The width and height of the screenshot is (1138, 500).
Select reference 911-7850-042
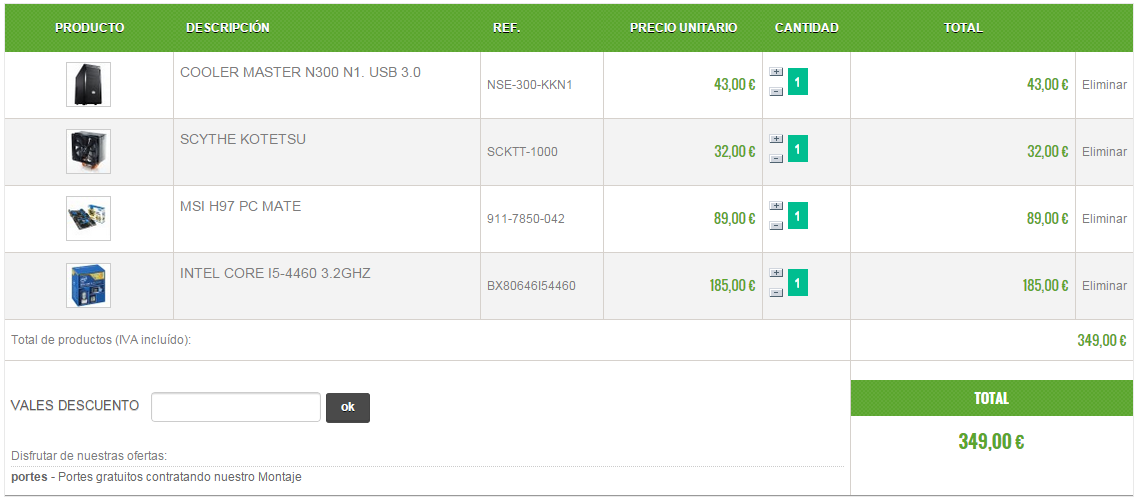(525, 218)
